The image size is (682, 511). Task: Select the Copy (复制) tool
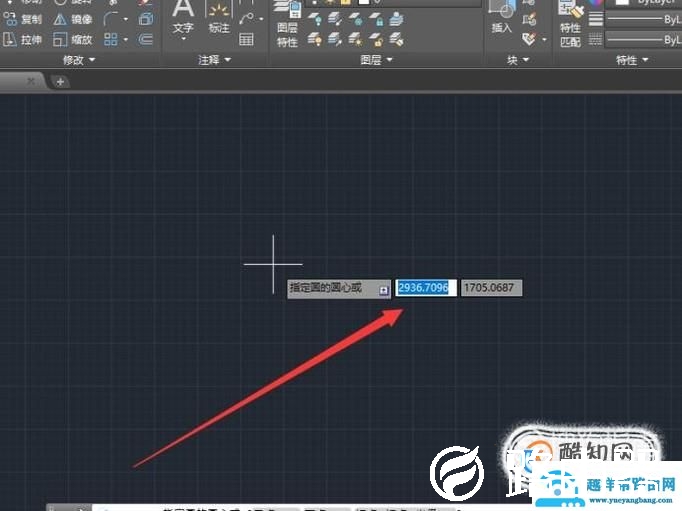tap(22, 19)
